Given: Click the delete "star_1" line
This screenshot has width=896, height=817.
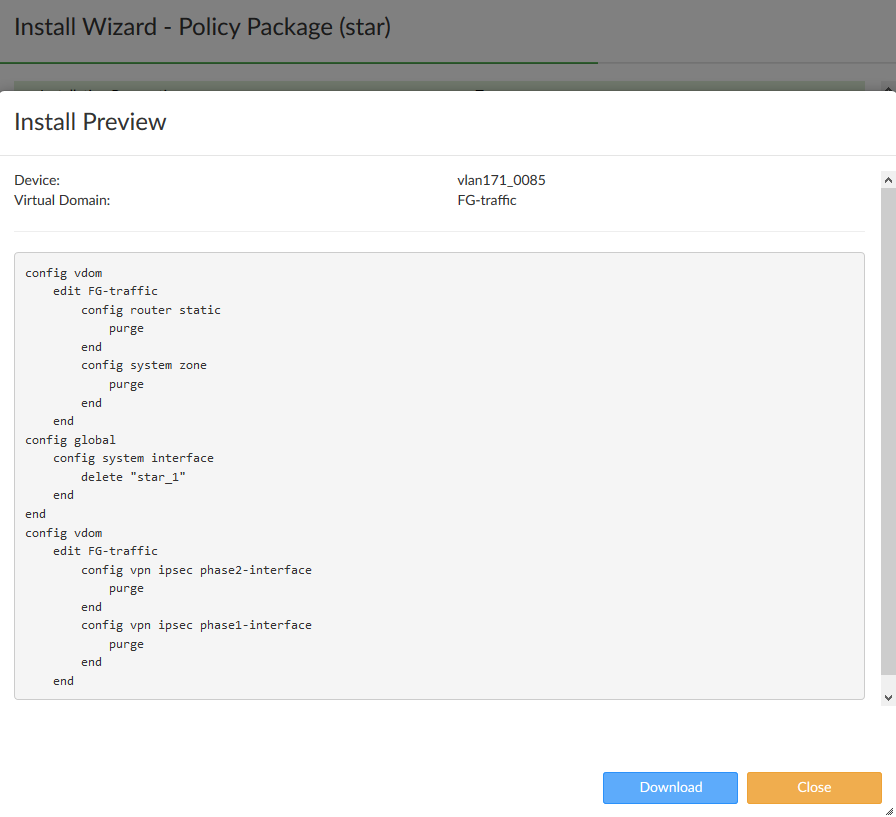Looking at the screenshot, I should (x=134, y=477).
